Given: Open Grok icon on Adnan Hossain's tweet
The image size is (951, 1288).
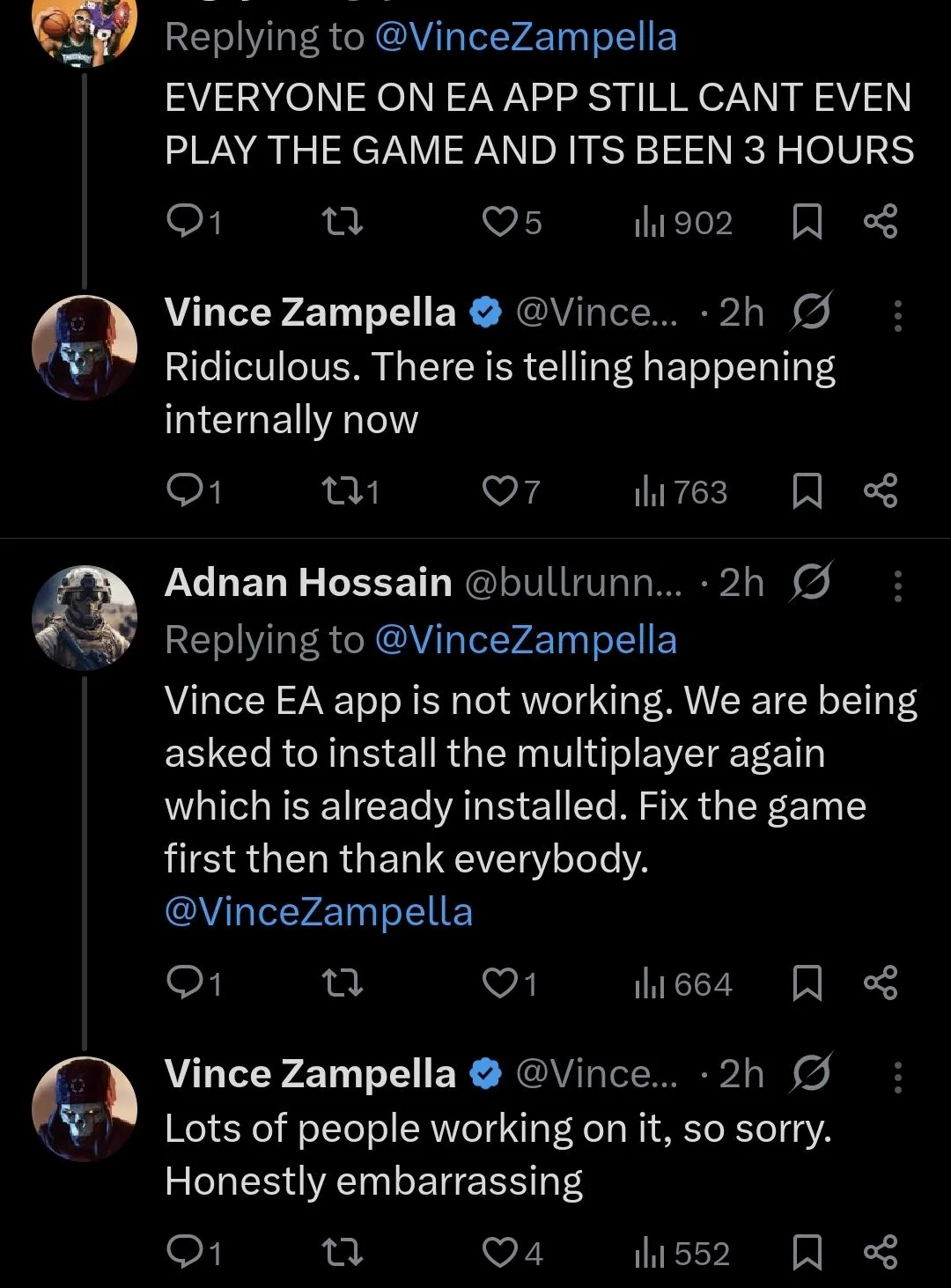Looking at the screenshot, I should click(x=811, y=583).
